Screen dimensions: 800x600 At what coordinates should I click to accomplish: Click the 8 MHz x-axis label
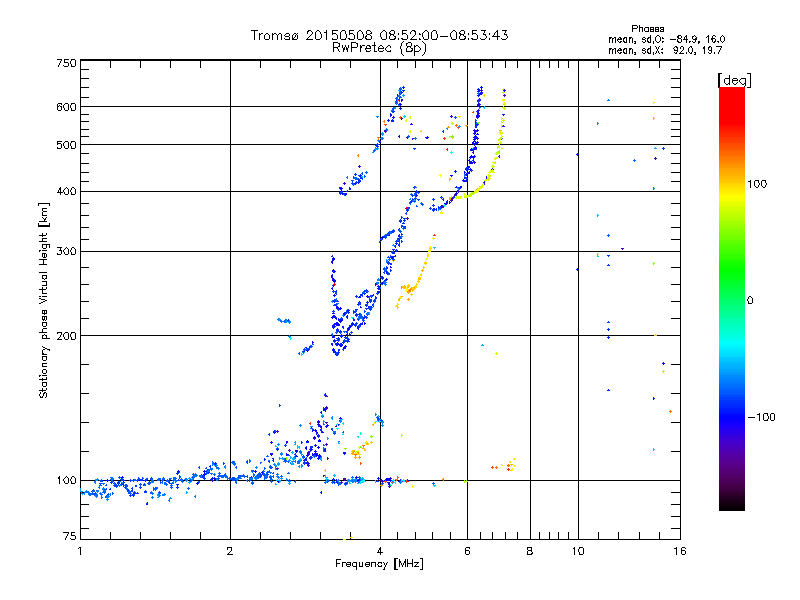coord(530,551)
